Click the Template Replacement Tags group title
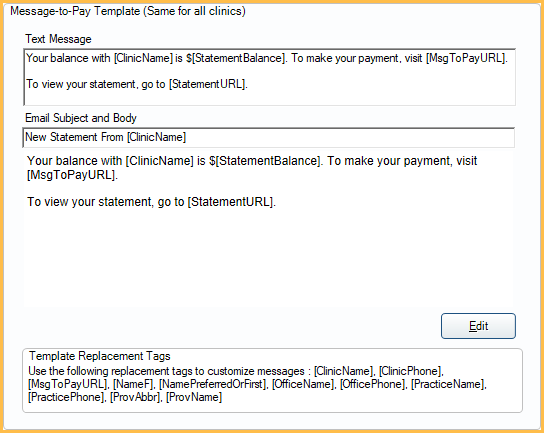Screen dimensions: 544x433 coord(100,356)
